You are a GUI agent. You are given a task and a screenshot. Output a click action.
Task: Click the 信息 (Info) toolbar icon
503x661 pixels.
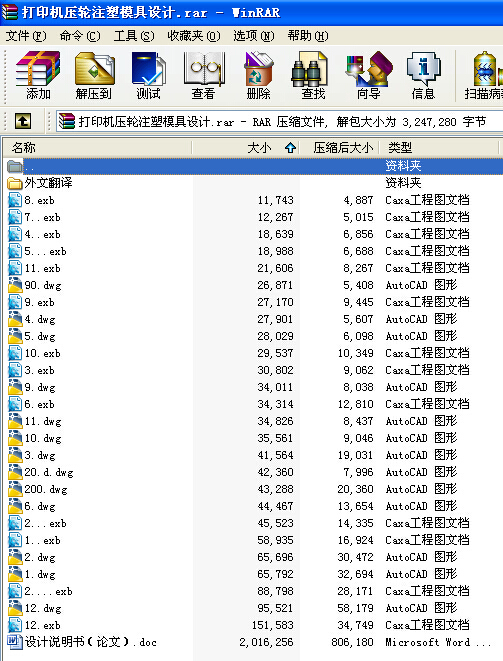point(423,75)
